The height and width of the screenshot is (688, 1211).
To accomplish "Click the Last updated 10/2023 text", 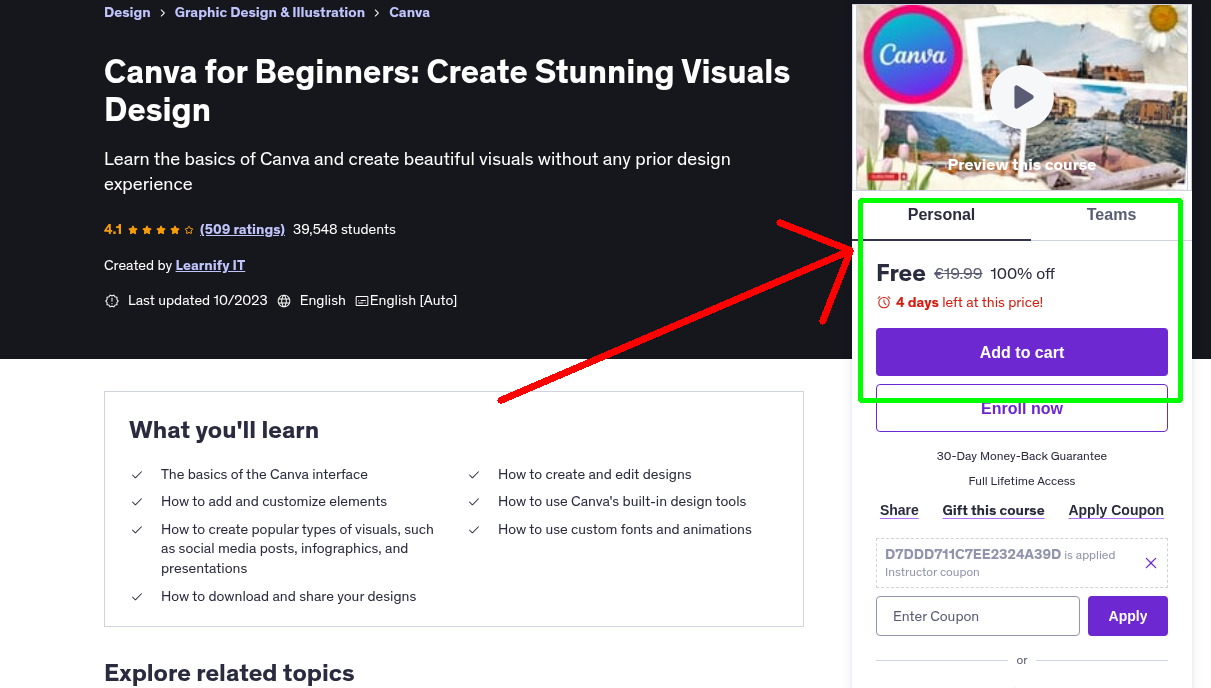I will 198,300.
